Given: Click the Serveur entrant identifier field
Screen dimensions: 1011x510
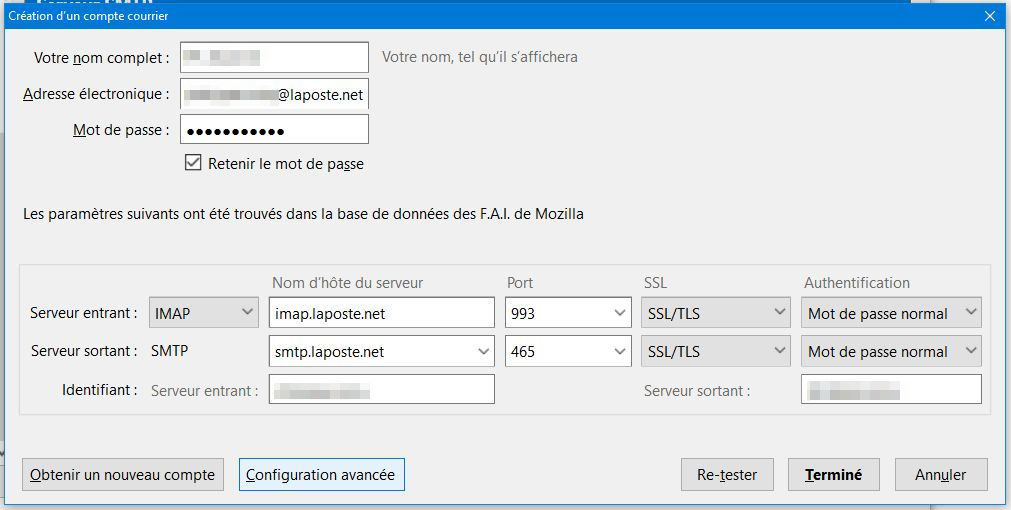Looking at the screenshot, I should (382, 389).
